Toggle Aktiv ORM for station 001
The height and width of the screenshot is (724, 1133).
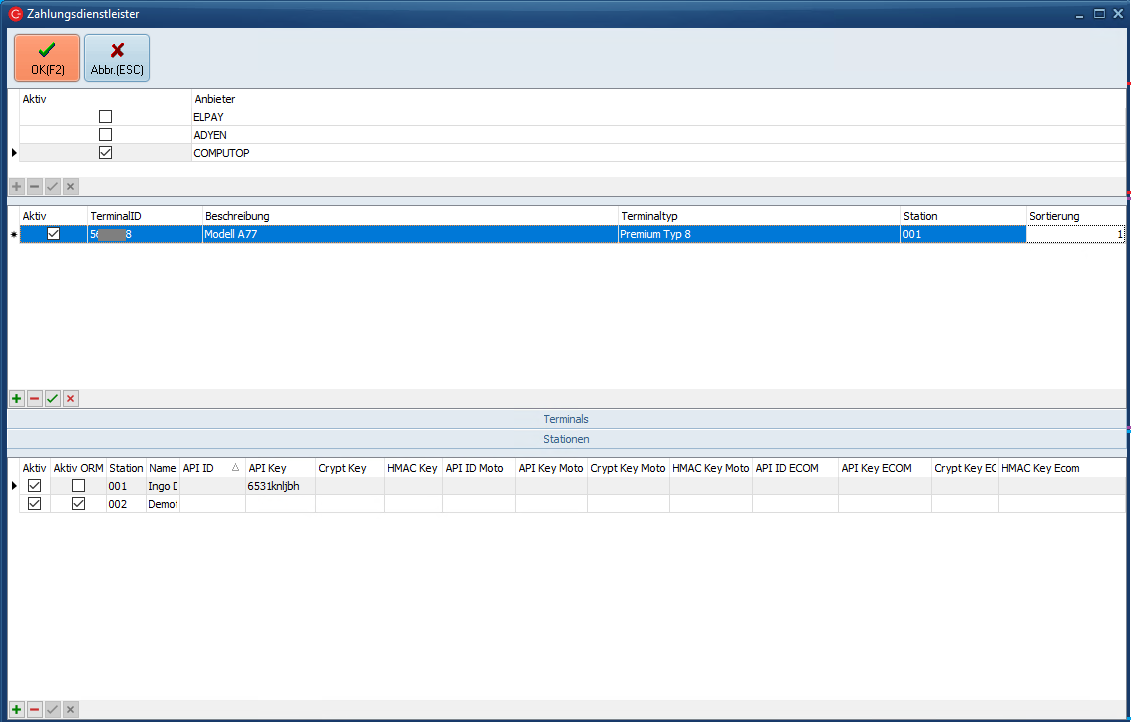[x=78, y=486]
